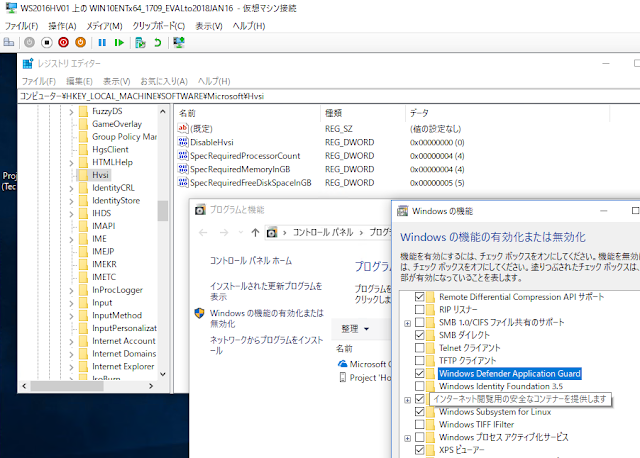Screen dimensions: 640x458
Task: Click the red Shut Down toolbar icon
Action: tap(64, 42)
